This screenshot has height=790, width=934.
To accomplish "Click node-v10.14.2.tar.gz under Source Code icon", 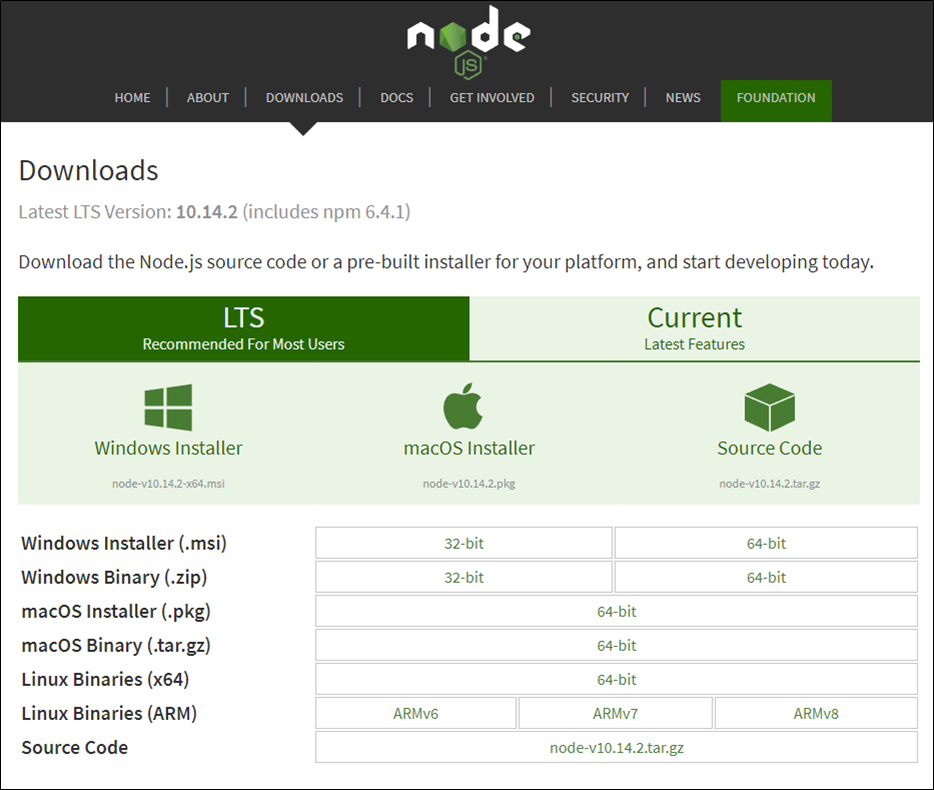I will tap(770, 483).
